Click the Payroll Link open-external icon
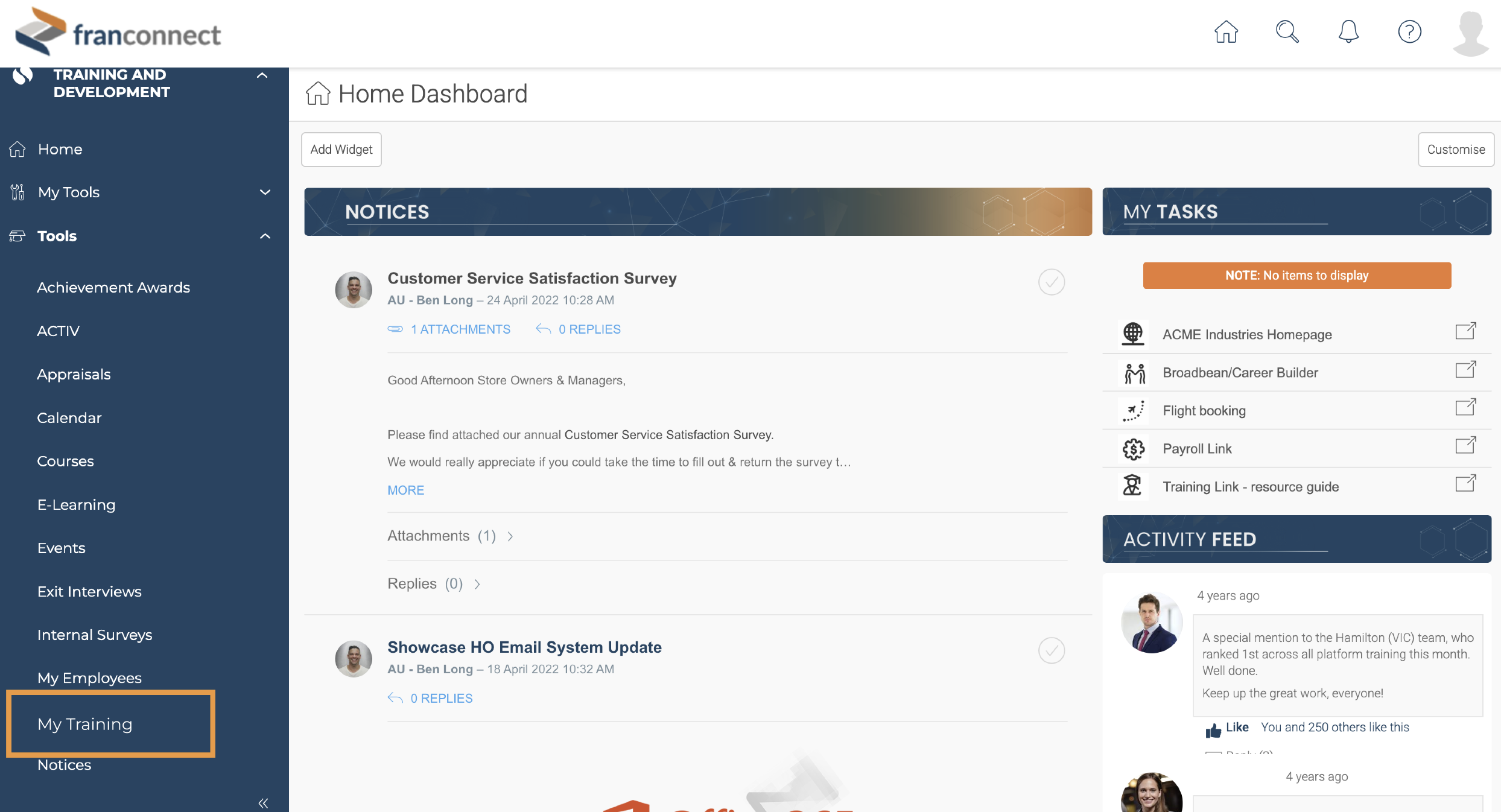Screen dimensions: 1501x812 [x=1465, y=446]
